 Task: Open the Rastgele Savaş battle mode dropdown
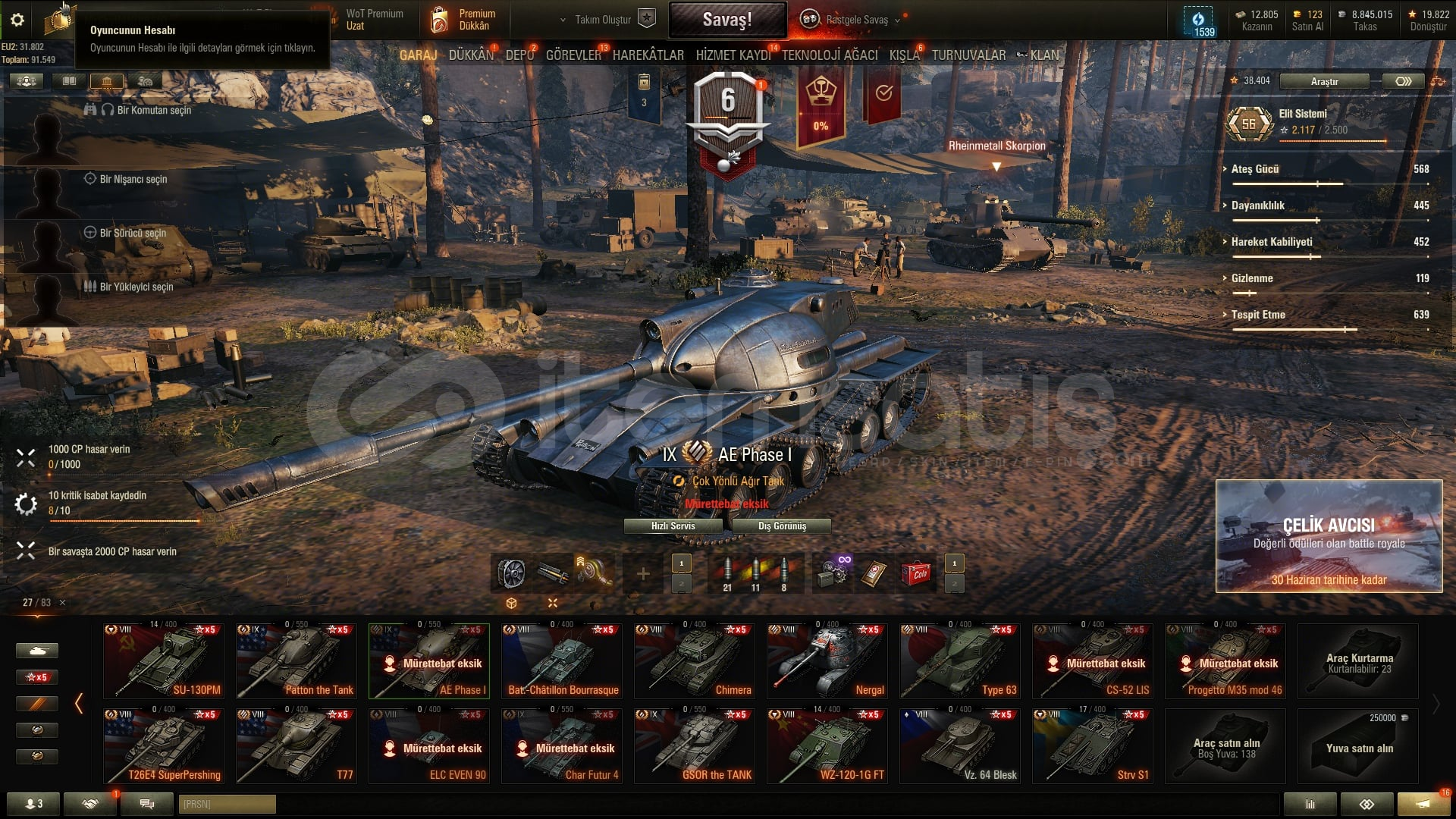coord(856,20)
